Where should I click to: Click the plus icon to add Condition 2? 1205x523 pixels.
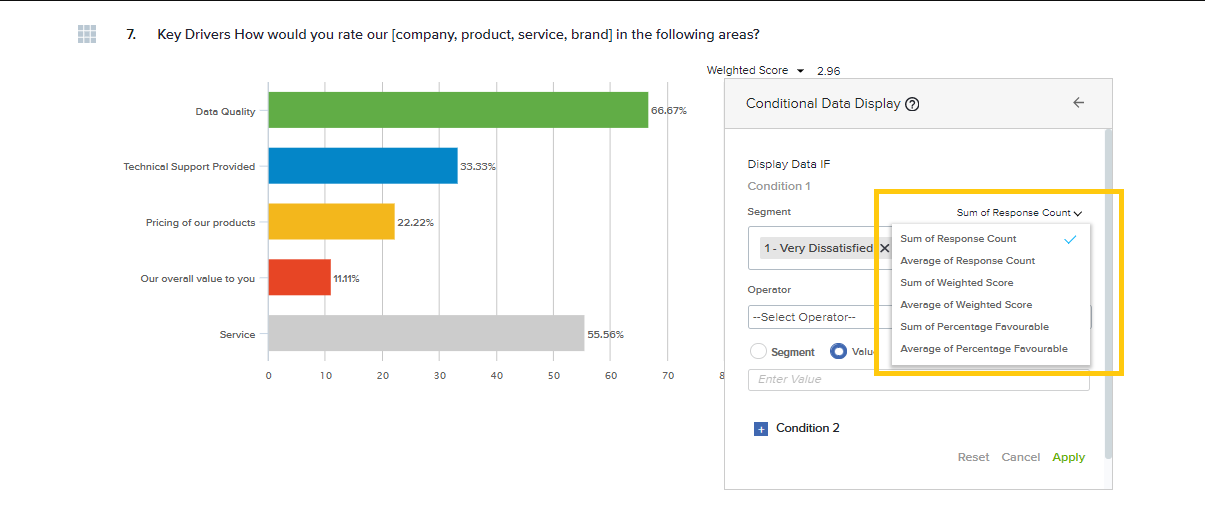(760, 429)
